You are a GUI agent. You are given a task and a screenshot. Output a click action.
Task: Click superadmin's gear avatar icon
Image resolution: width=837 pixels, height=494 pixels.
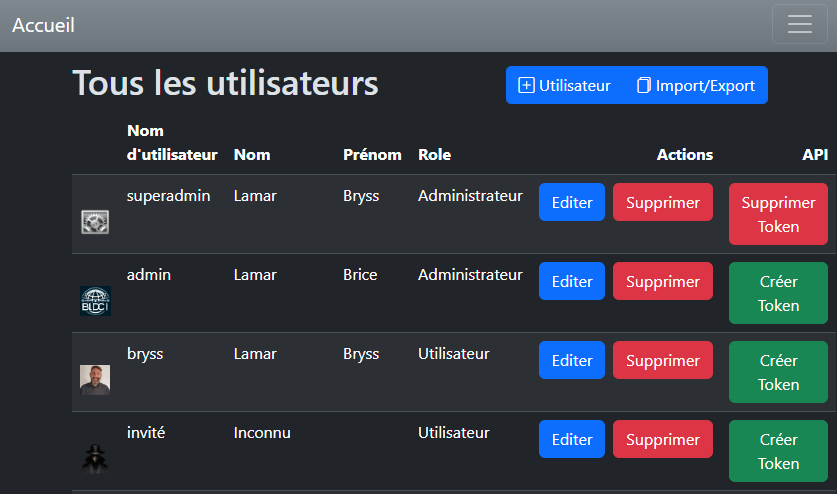(x=95, y=222)
